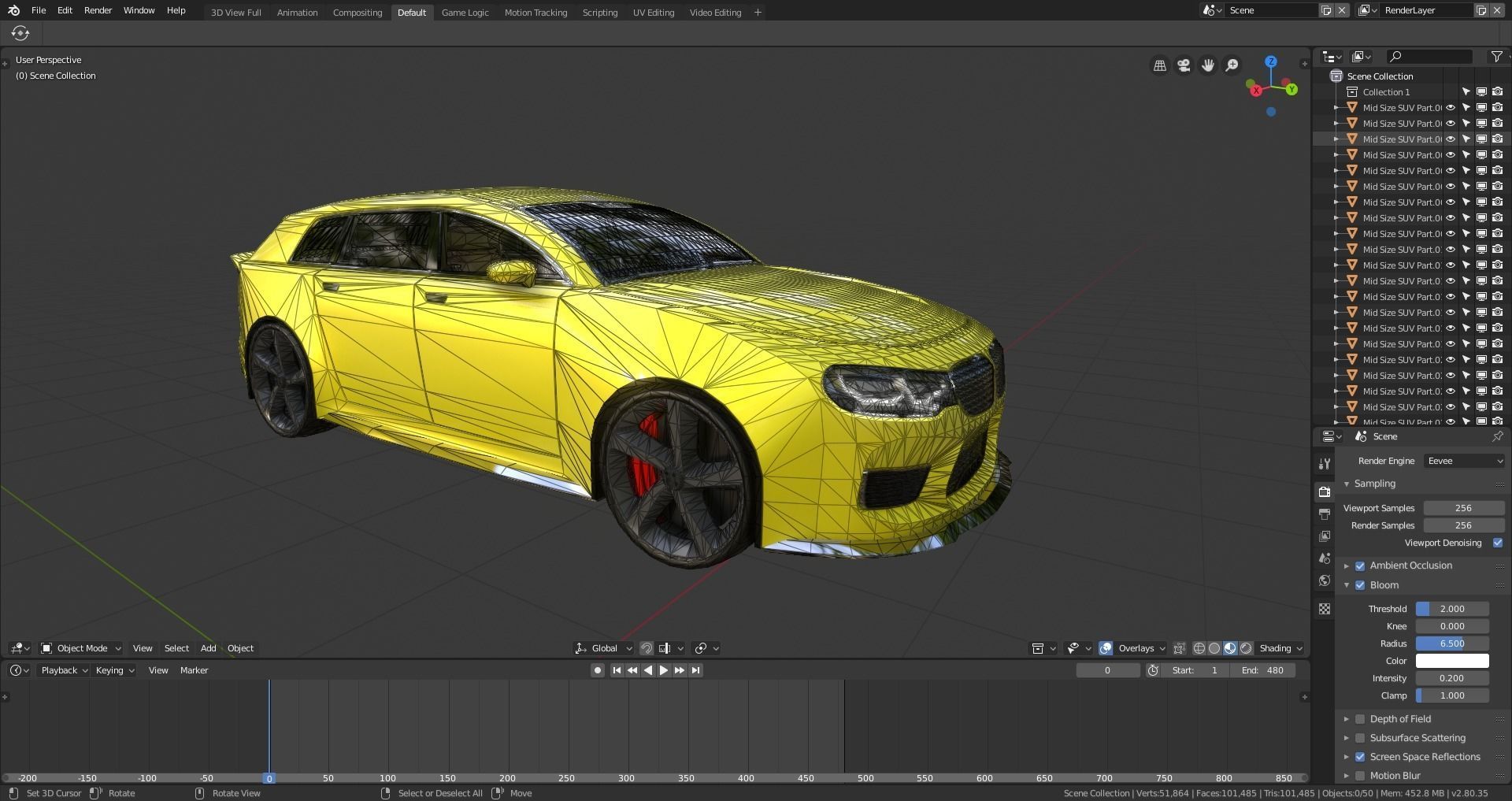Open the Keying dropdown in timeline
The image size is (1512, 801).
click(115, 670)
